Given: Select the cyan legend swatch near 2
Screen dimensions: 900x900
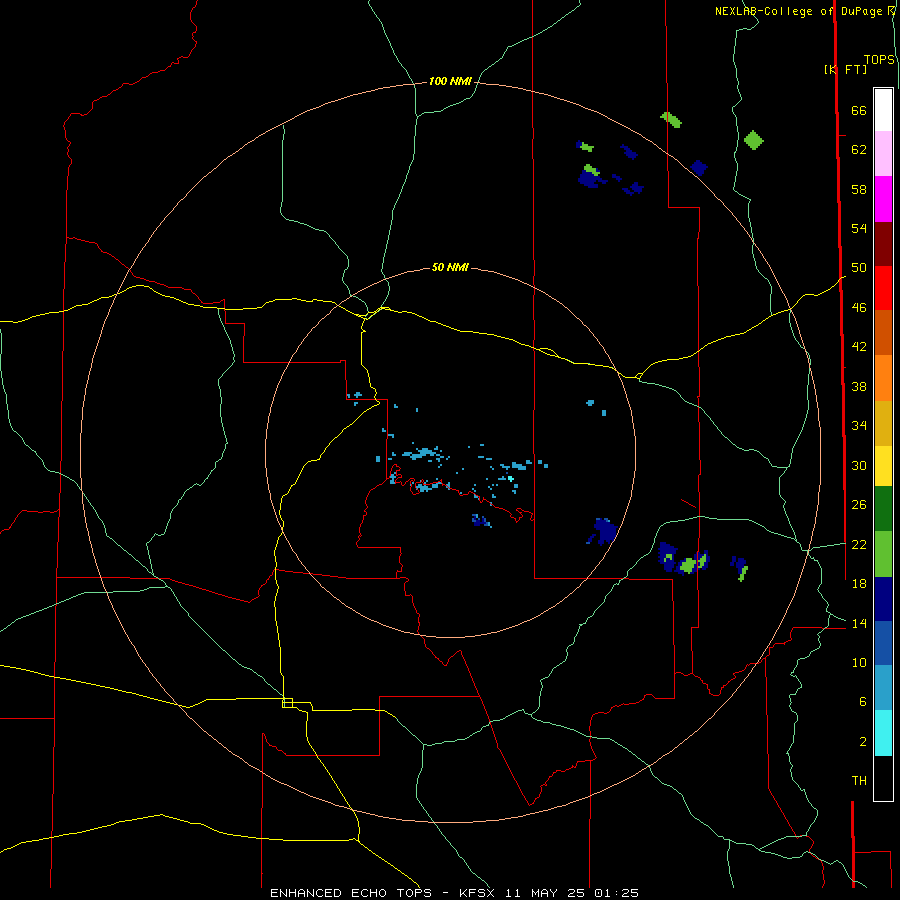Looking at the screenshot, I should (883, 733).
